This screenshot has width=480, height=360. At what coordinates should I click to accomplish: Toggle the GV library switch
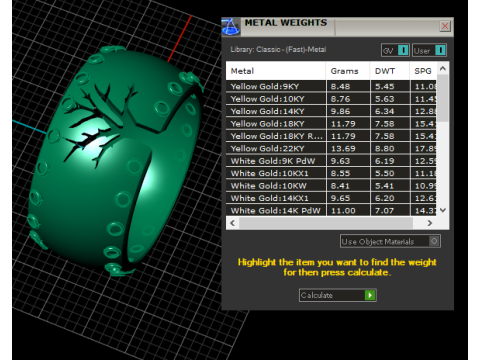tap(395, 50)
